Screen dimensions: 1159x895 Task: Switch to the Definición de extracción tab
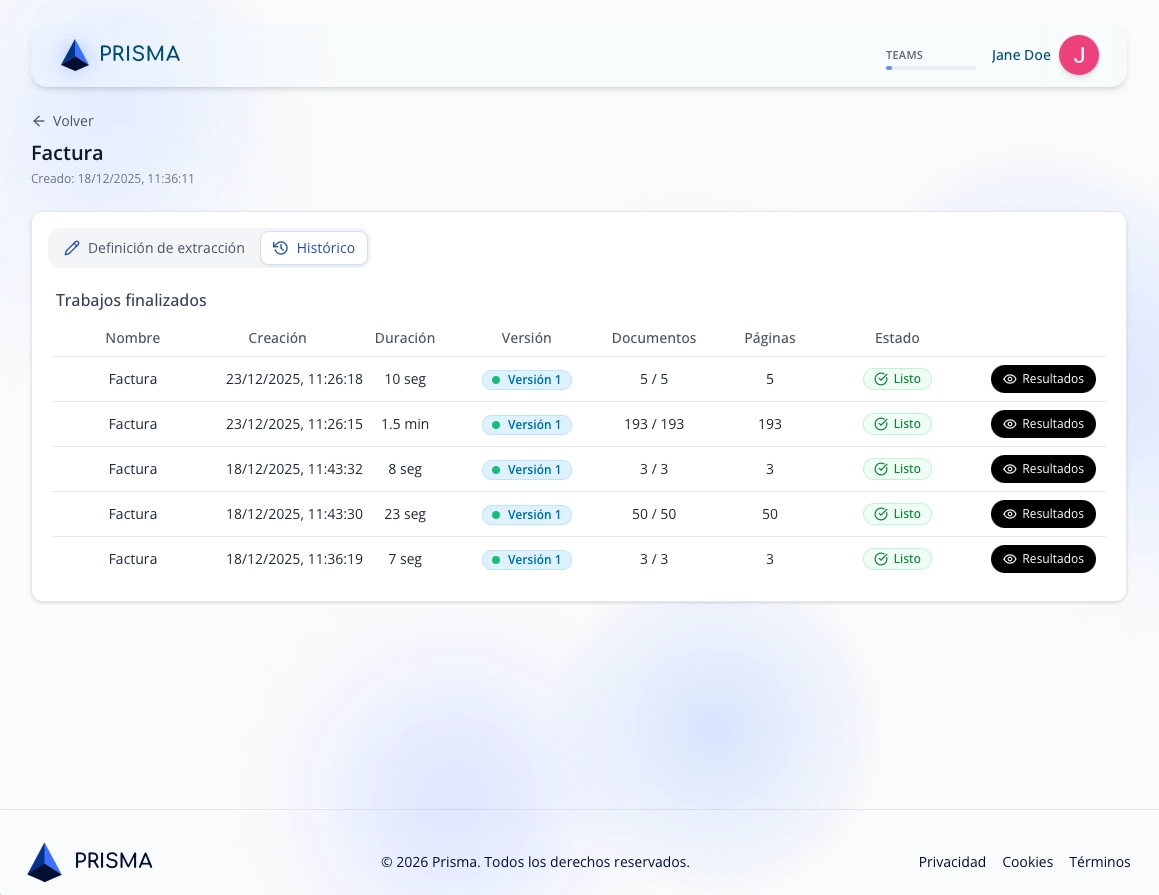pos(154,248)
